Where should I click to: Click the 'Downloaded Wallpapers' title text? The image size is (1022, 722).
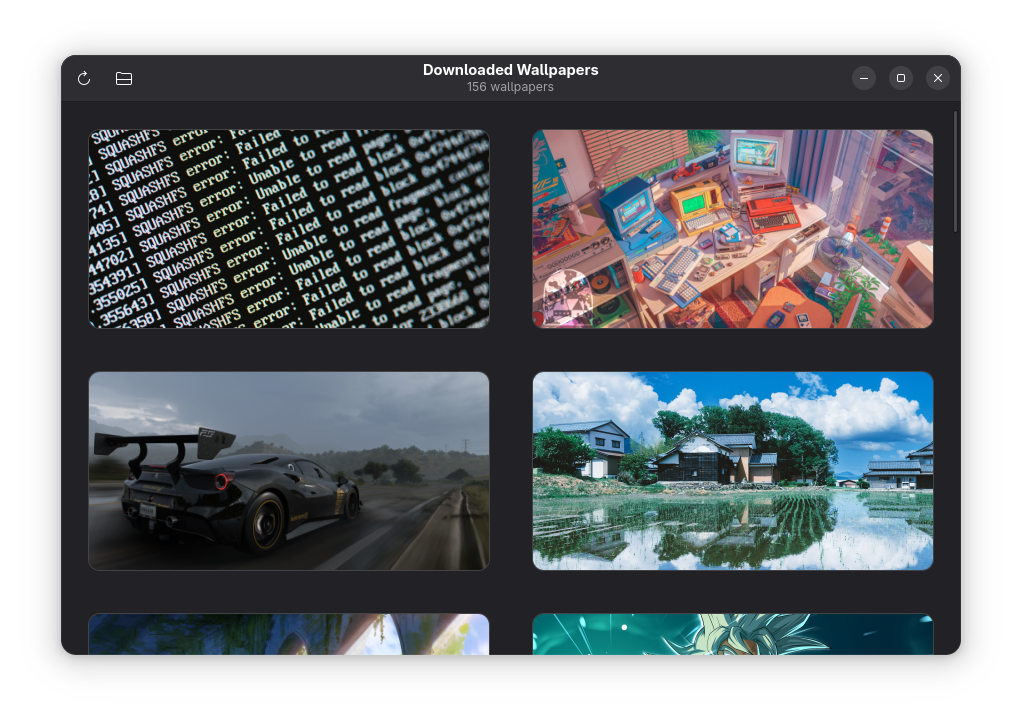coord(510,70)
